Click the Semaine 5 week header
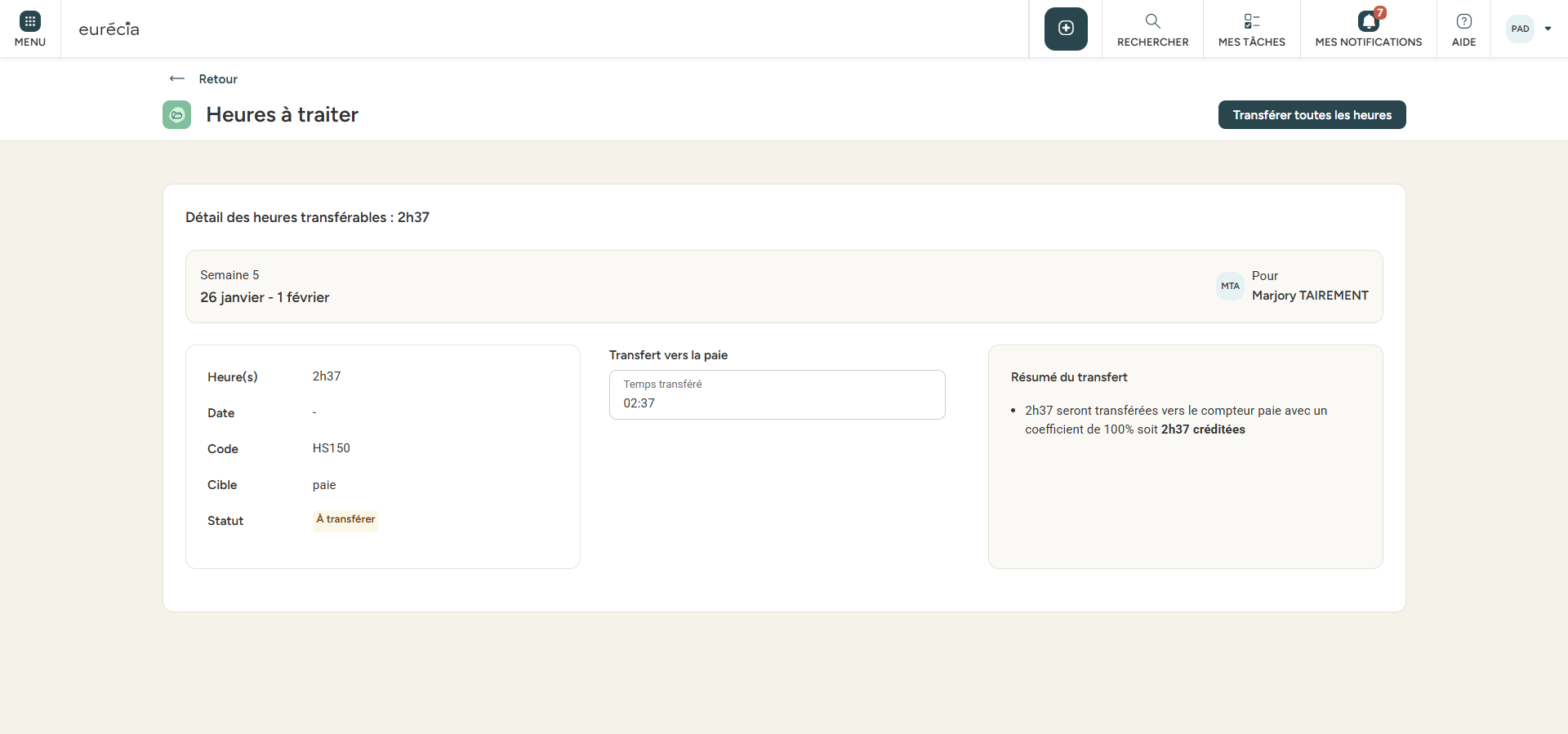 [x=229, y=275]
